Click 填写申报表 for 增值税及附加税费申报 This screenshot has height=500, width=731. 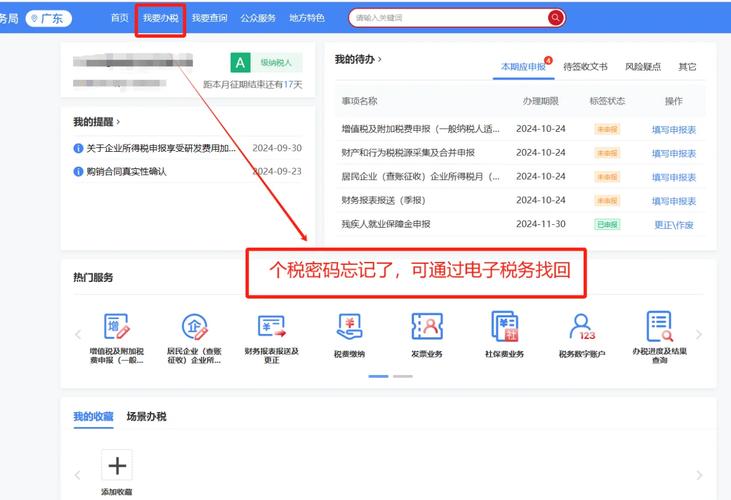tap(673, 129)
